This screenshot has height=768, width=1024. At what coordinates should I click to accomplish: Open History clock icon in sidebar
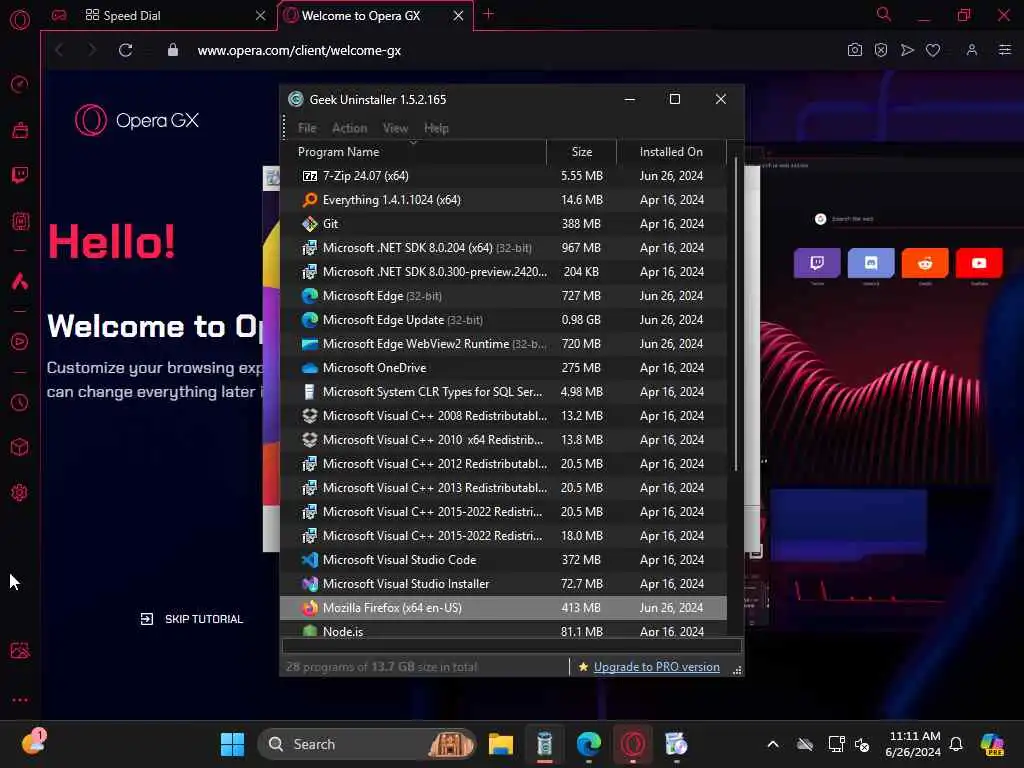[x=20, y=402]
